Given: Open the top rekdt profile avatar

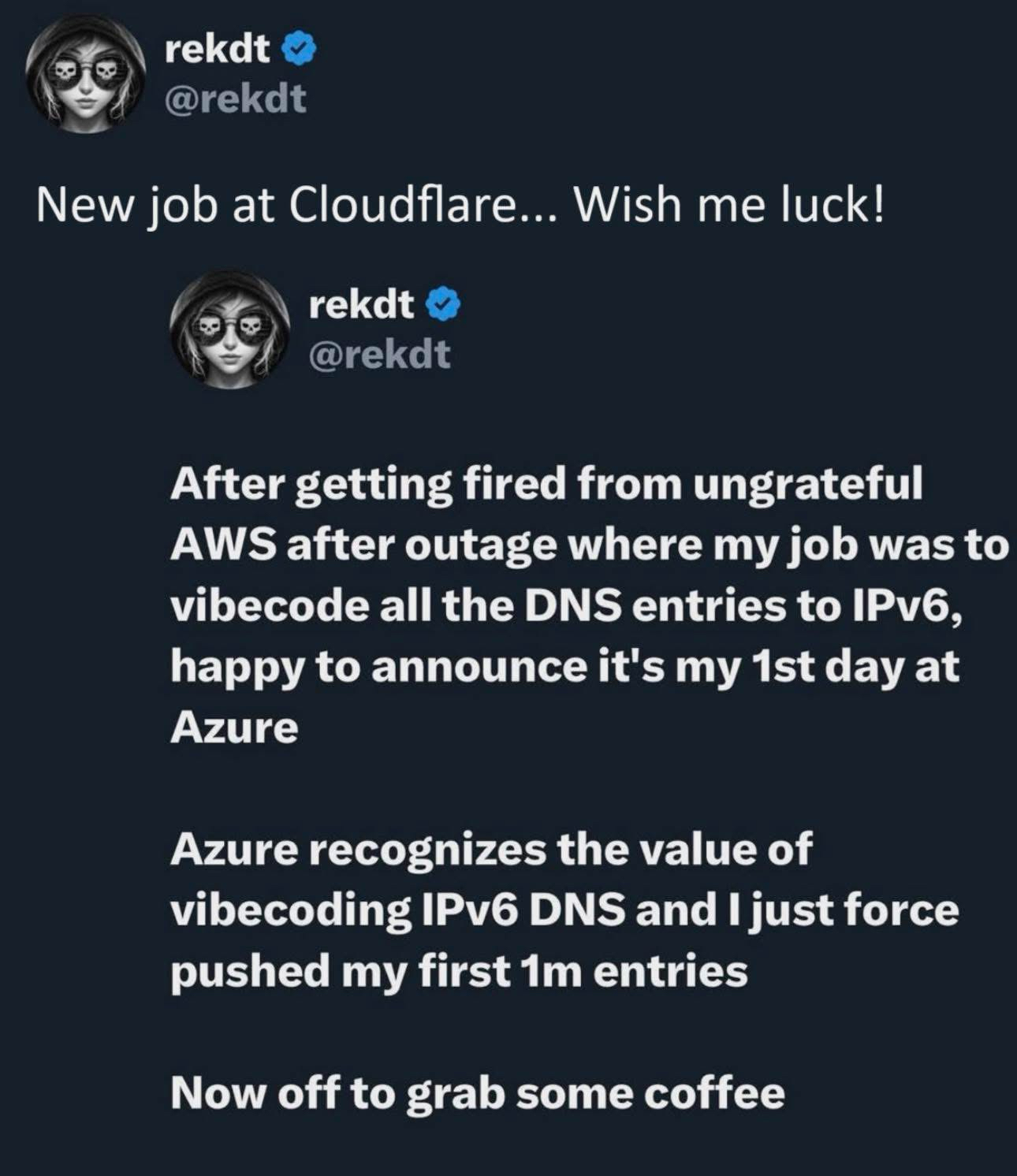Looking at the screenshot, I should (x=82, y=74).
